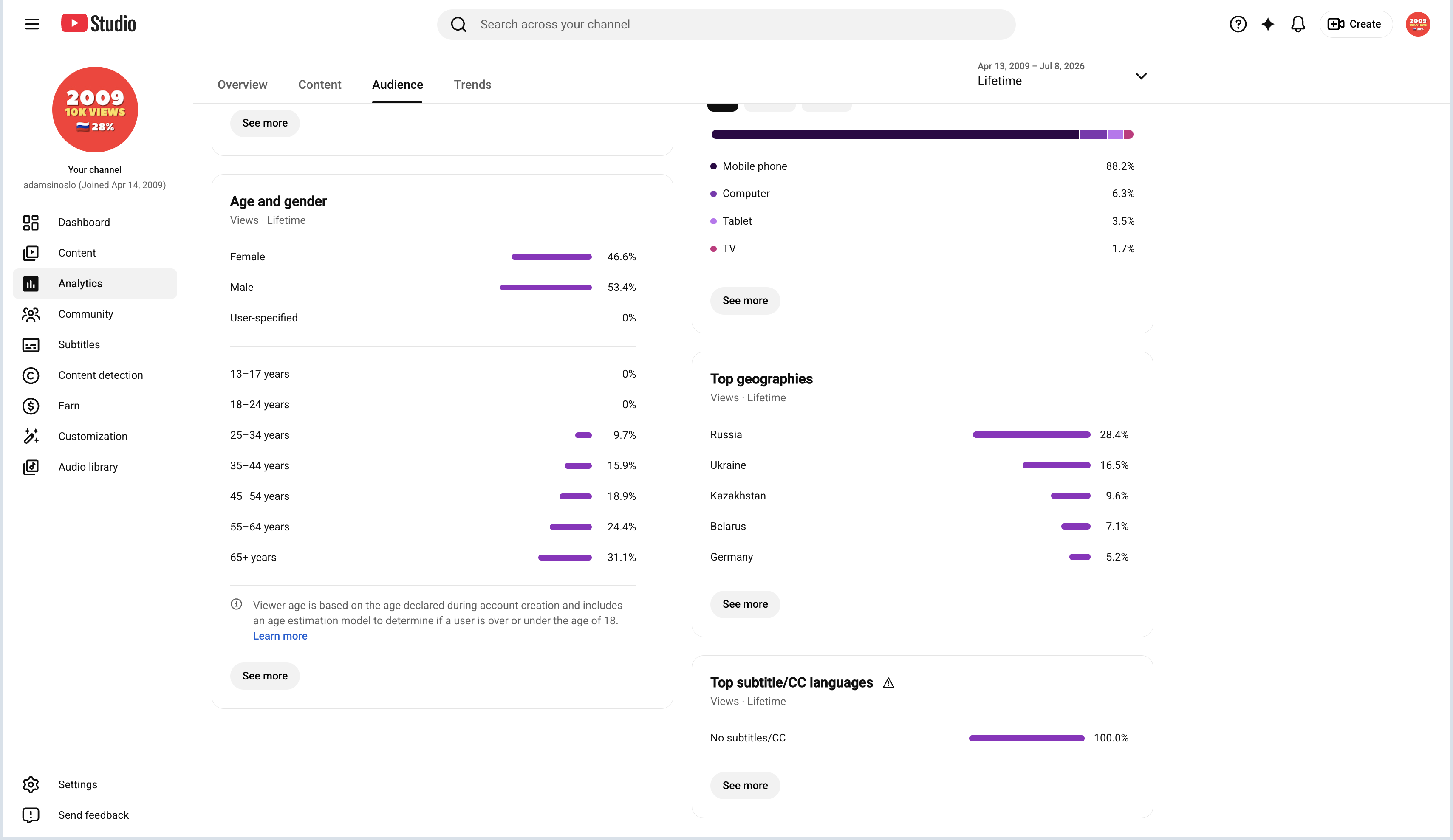Click the device type distribution bar
This screenshot has width=1453, height=840.
coord(922,134)
